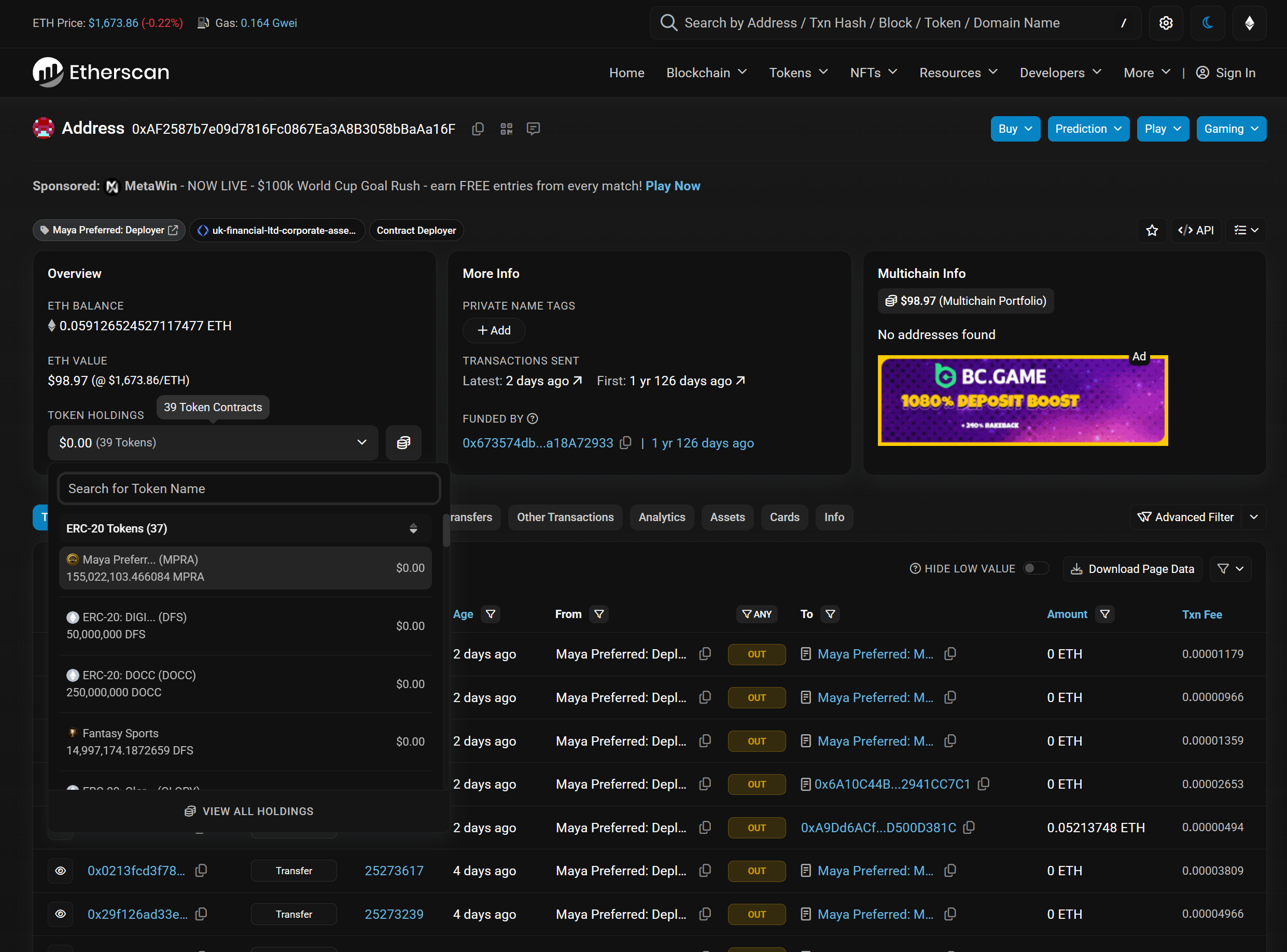Click the Download Page Data button
Screen dimensions: 1287x952
tap(1132, 569)
